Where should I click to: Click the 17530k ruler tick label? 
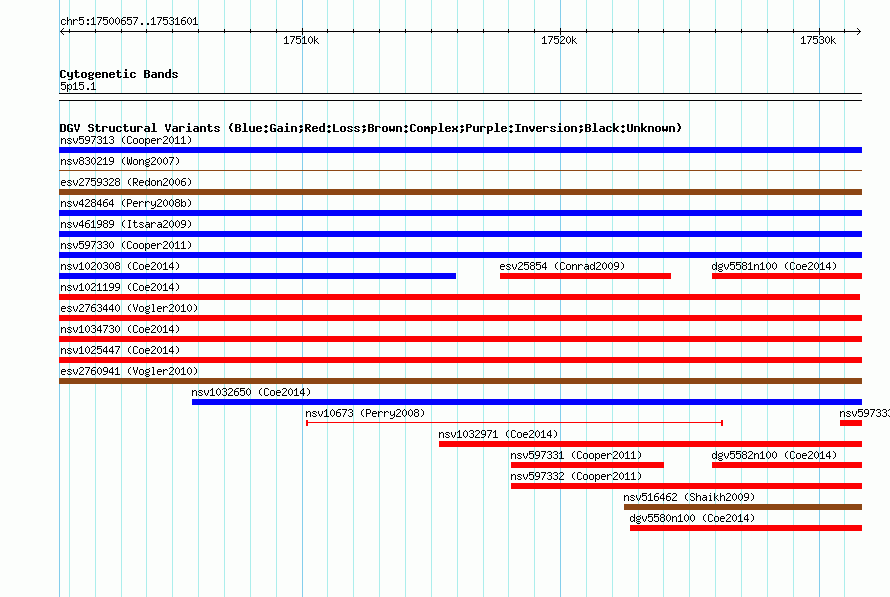[818, 40]
